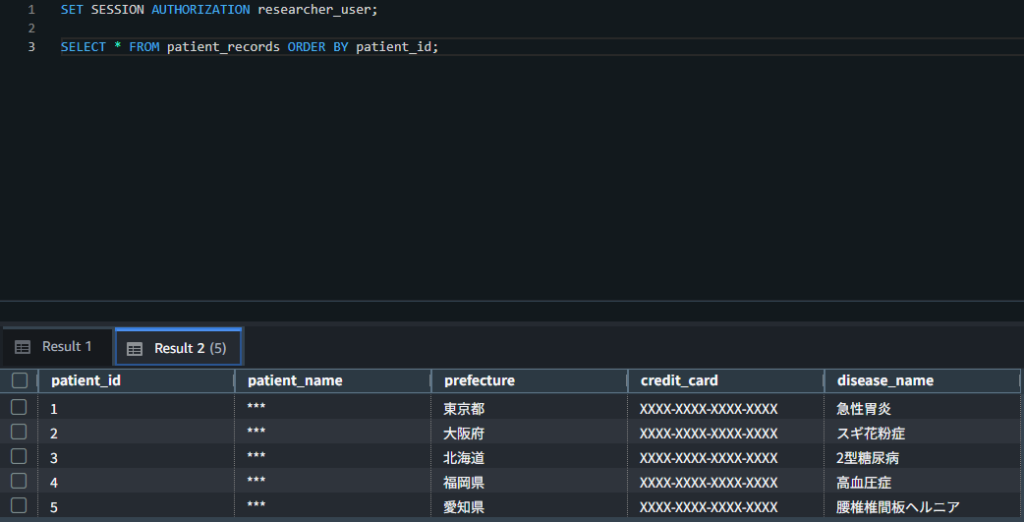Sort by the patient_id column header

136,380
